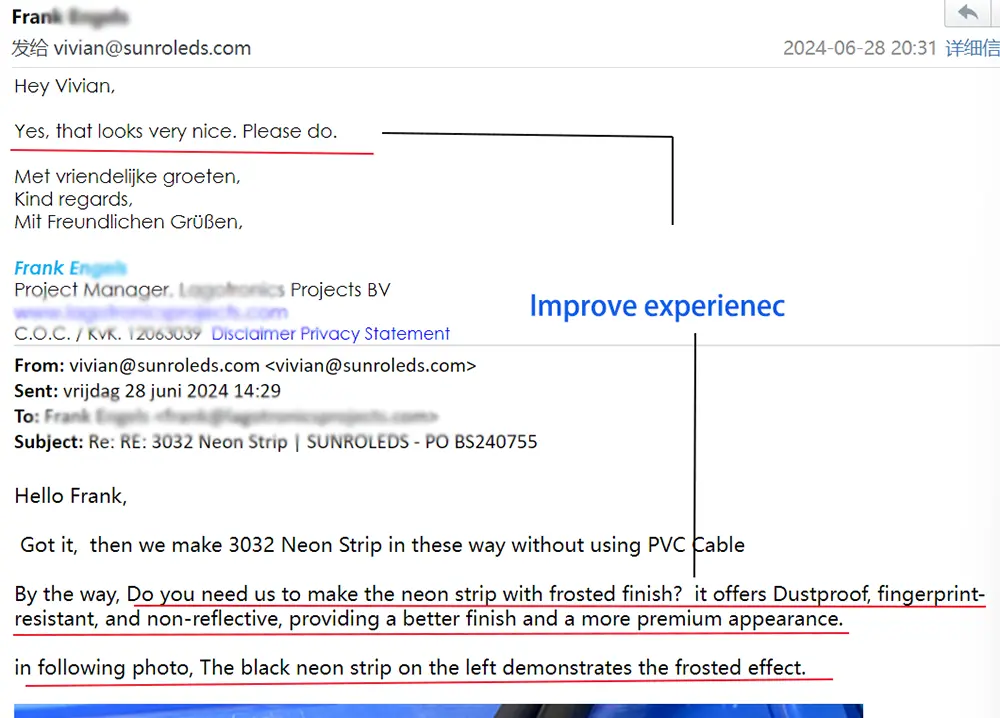The image size is (1000, 718).
Task: Click recipient vivian@sunroleds.com in the header
Action: (x=152, y=48)
